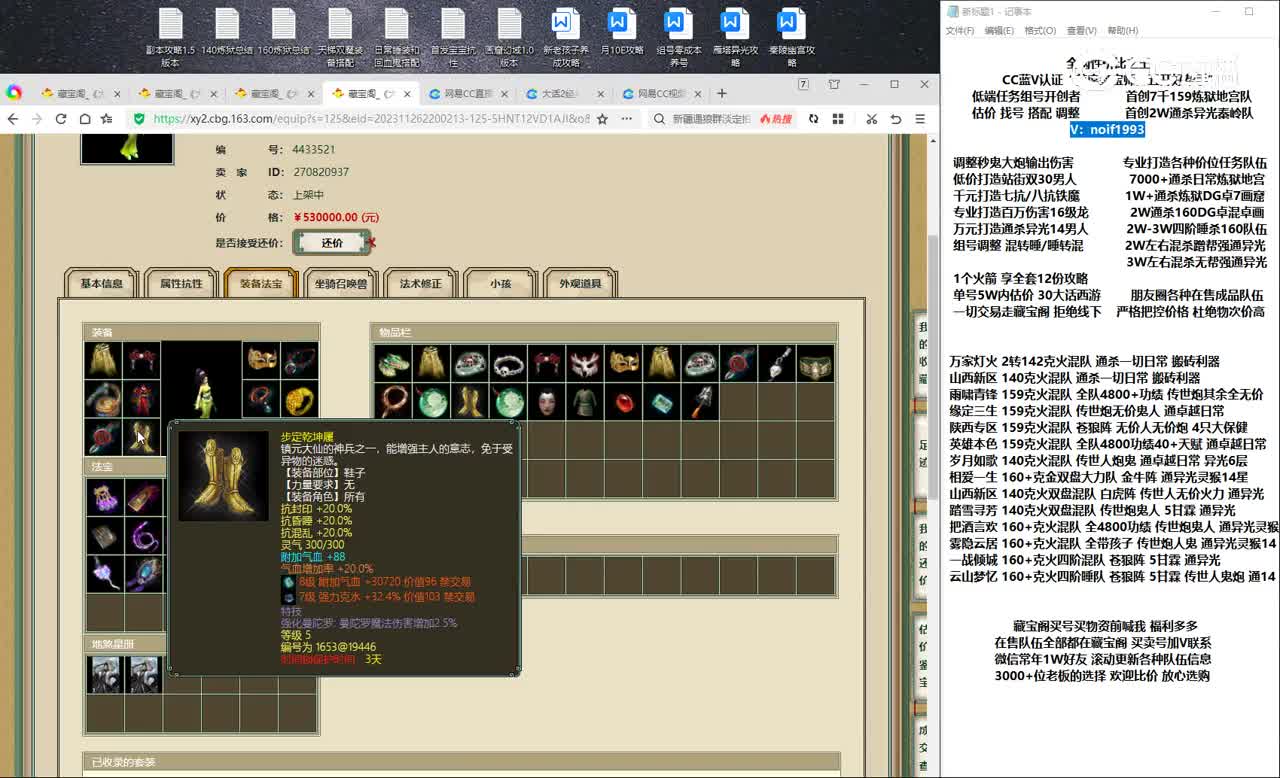Focus the browser URL address field
Screen dimensions: 1280x778
tap(372, 118)
